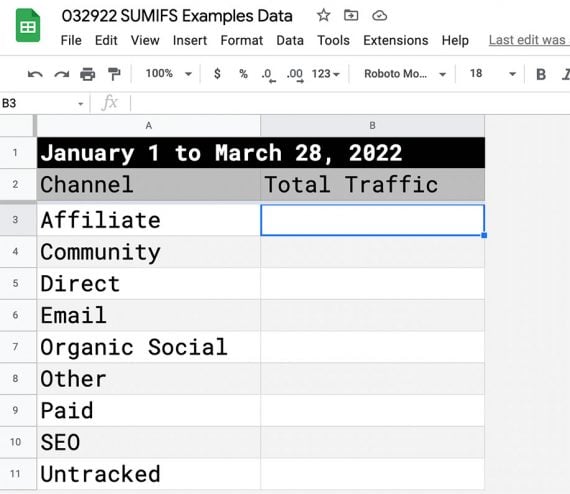Click the empty Total Traffic cell beside Affiliate
The width and height of the screenshot is (570, 494).
coord(373,220)
